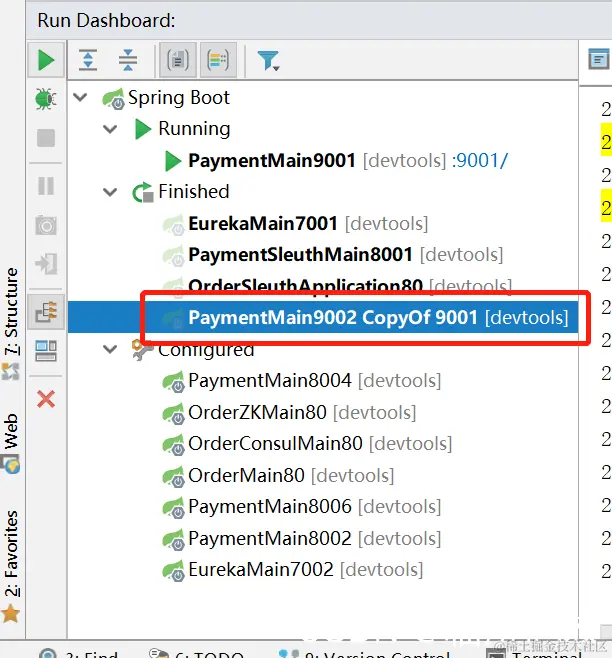Select the Running group node
This screenshot has height=658, width=612.
pyautogui.click(x=194, y=129)
